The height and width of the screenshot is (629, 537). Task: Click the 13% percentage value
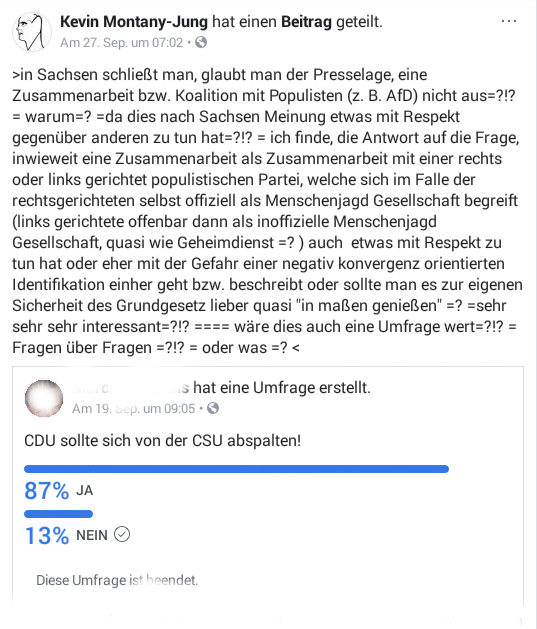(47, 536)
